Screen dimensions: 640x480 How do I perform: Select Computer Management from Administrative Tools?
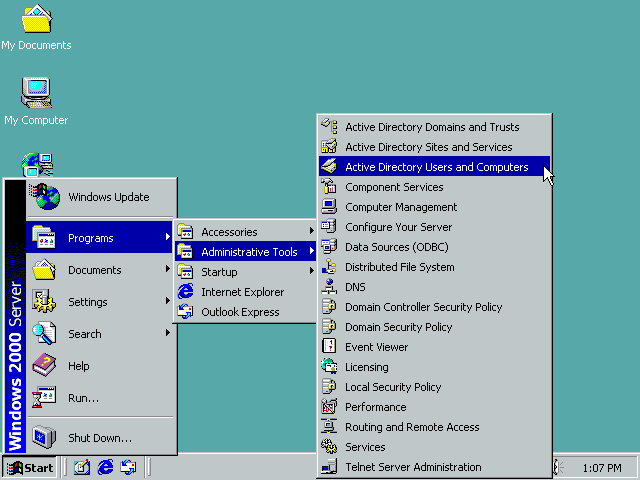click(x=400, y=207)
